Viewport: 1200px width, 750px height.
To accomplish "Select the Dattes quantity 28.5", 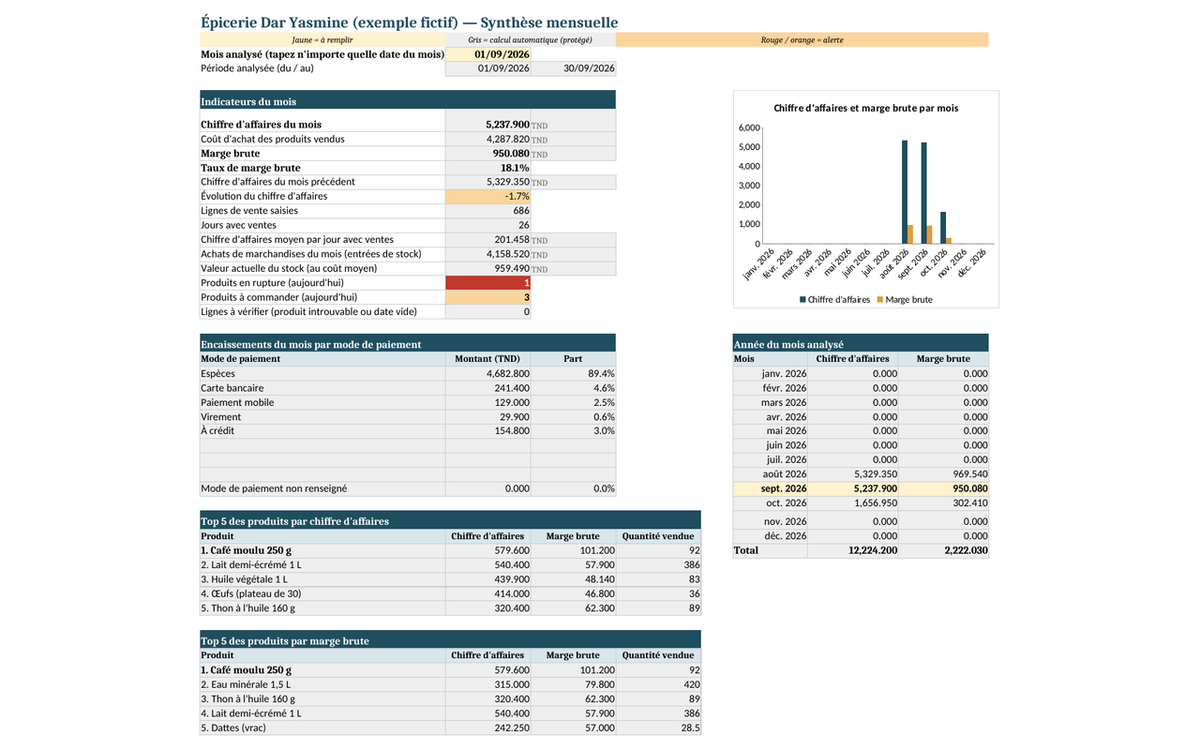I will 658,728.
